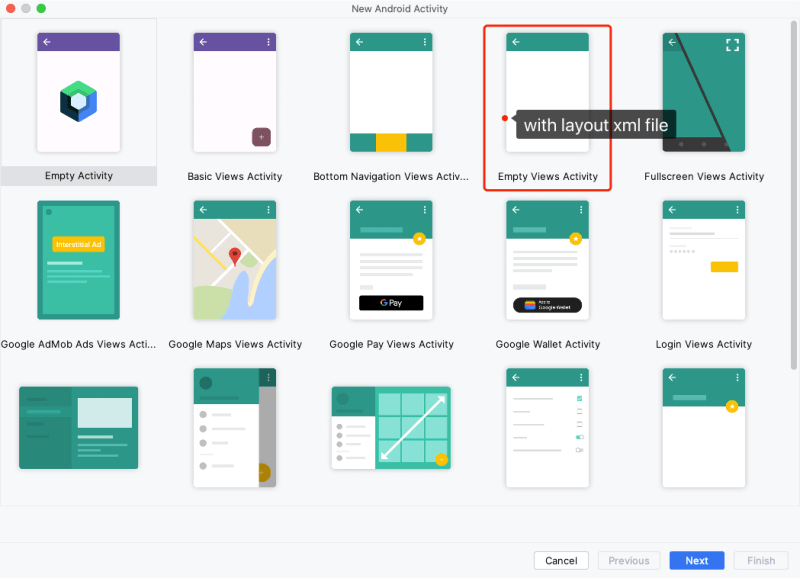The image size is (800, 578).
Task: Click the Cancel button
Action: [x=561, y=560]
